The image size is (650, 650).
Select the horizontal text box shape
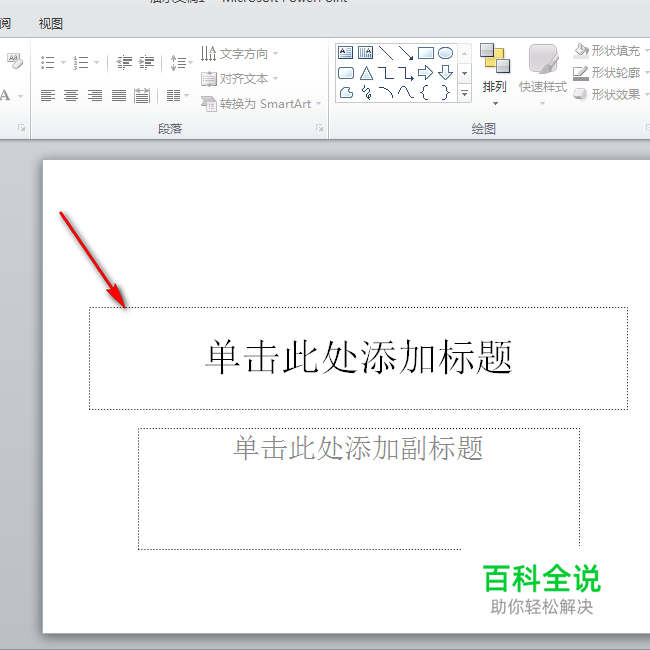345,53
